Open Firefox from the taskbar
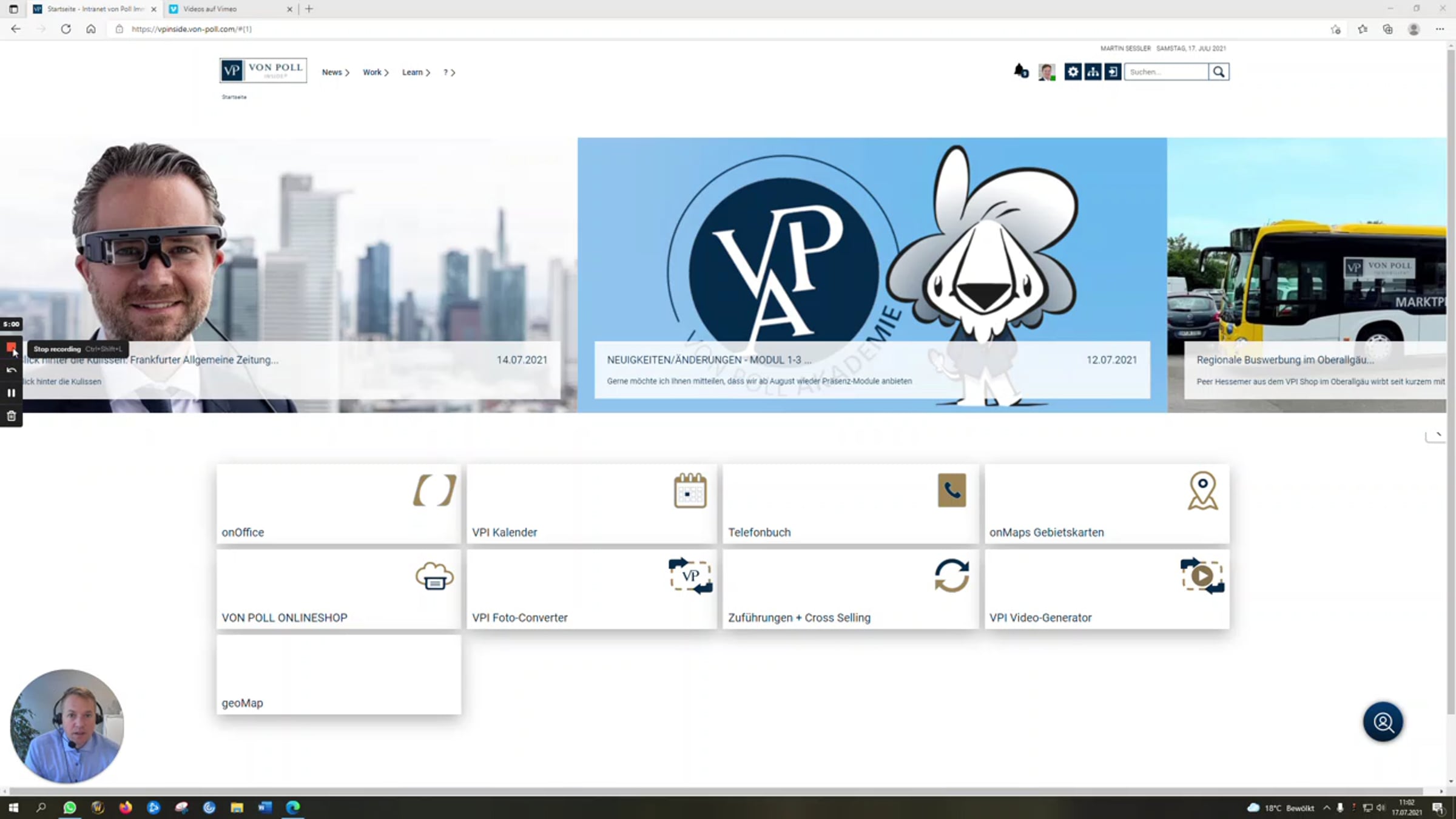1456x819 pixels. (126, 807)
